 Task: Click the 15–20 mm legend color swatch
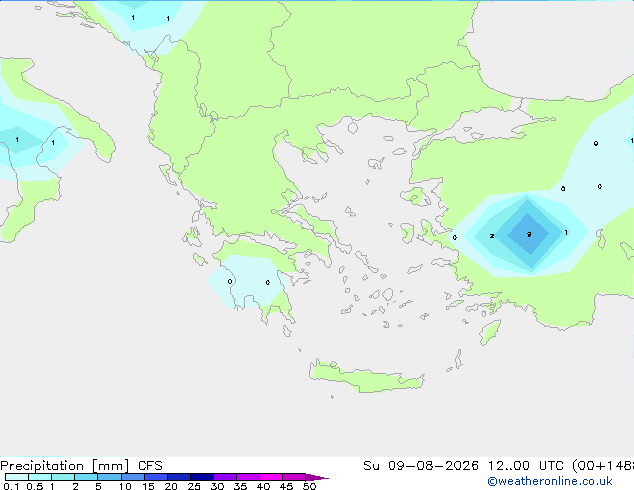pos(156,477)
